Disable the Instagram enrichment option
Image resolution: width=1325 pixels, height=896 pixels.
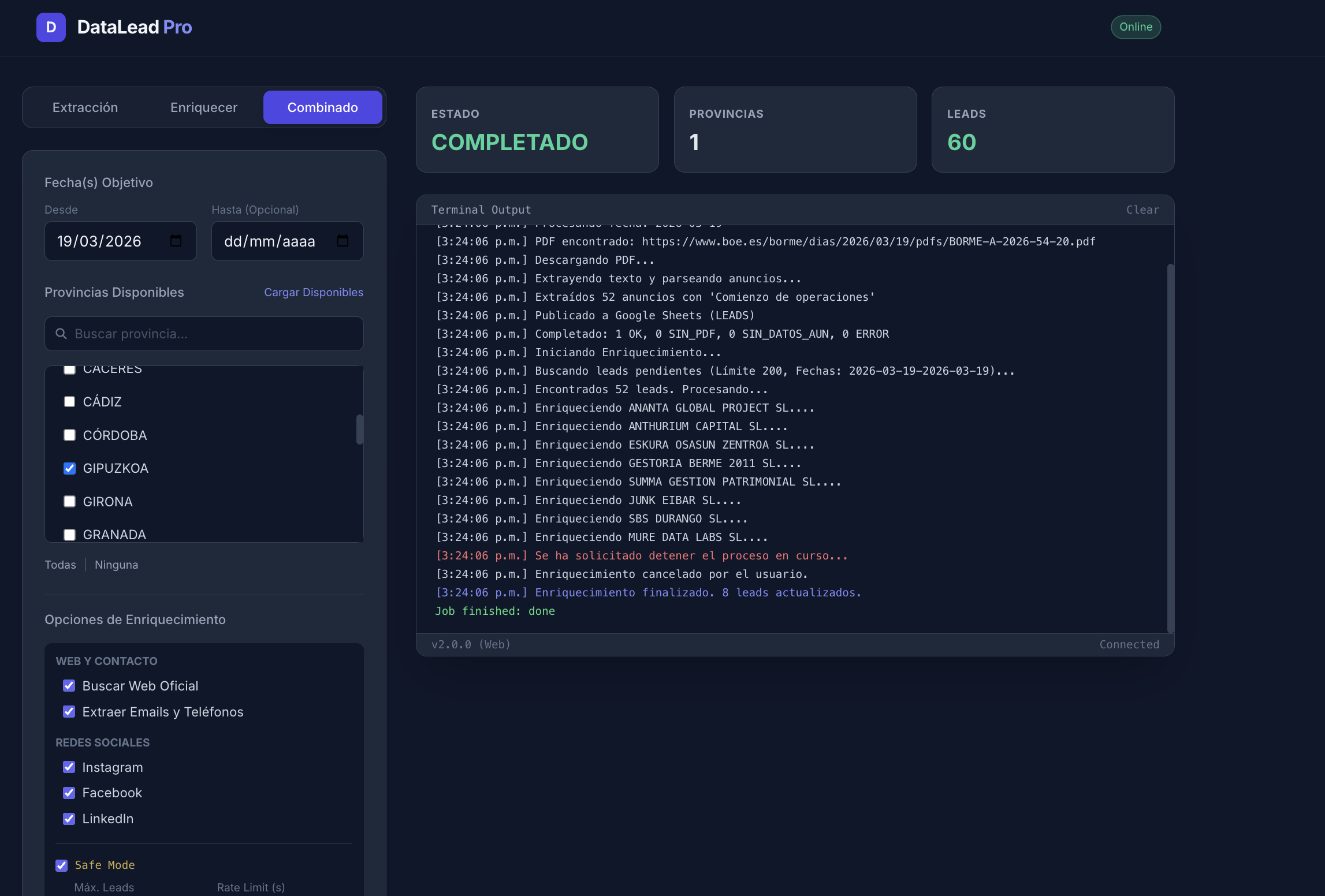click(69, 767)
